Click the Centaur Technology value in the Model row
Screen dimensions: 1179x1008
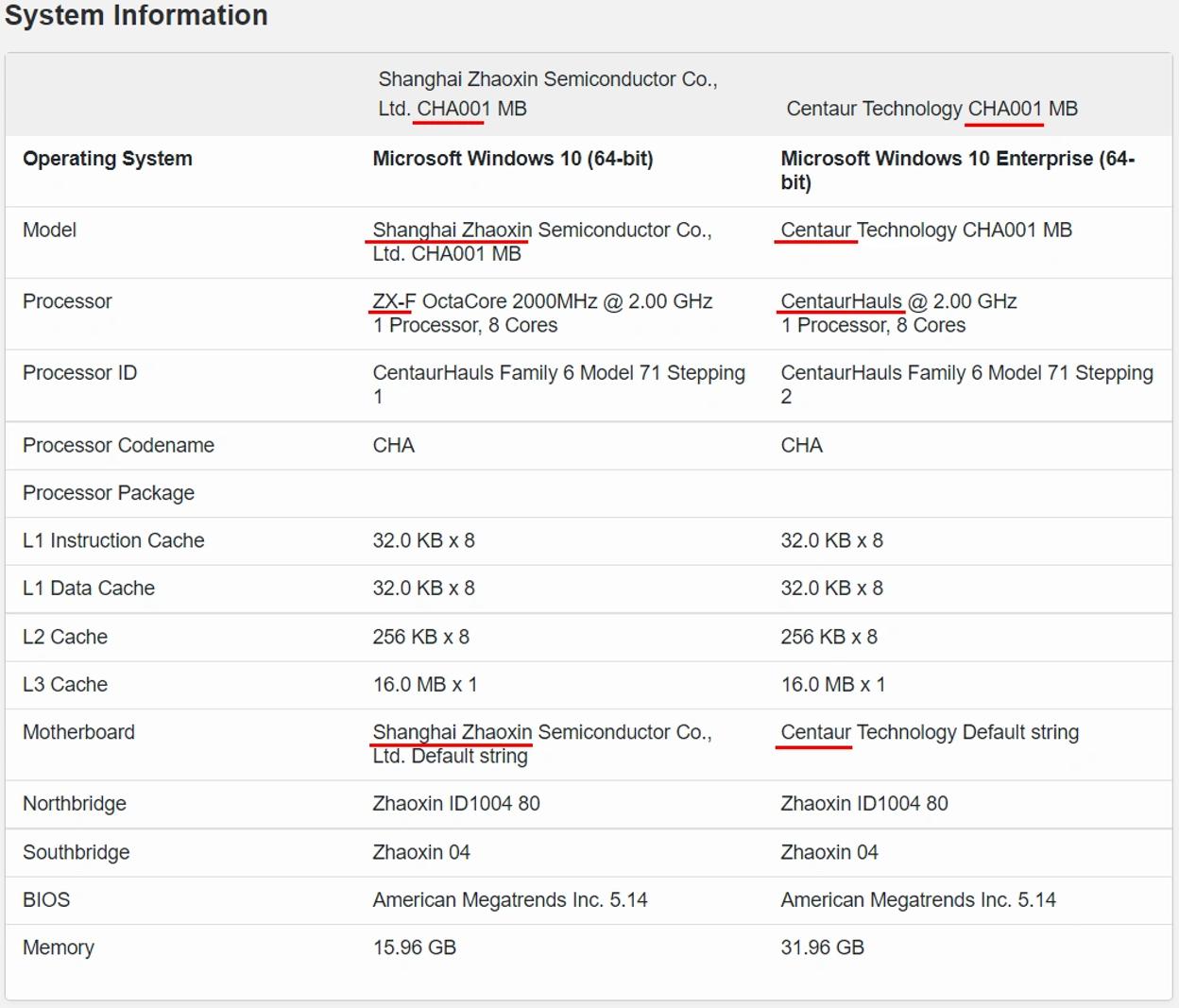pyautogui.click(x=927, y=230)
